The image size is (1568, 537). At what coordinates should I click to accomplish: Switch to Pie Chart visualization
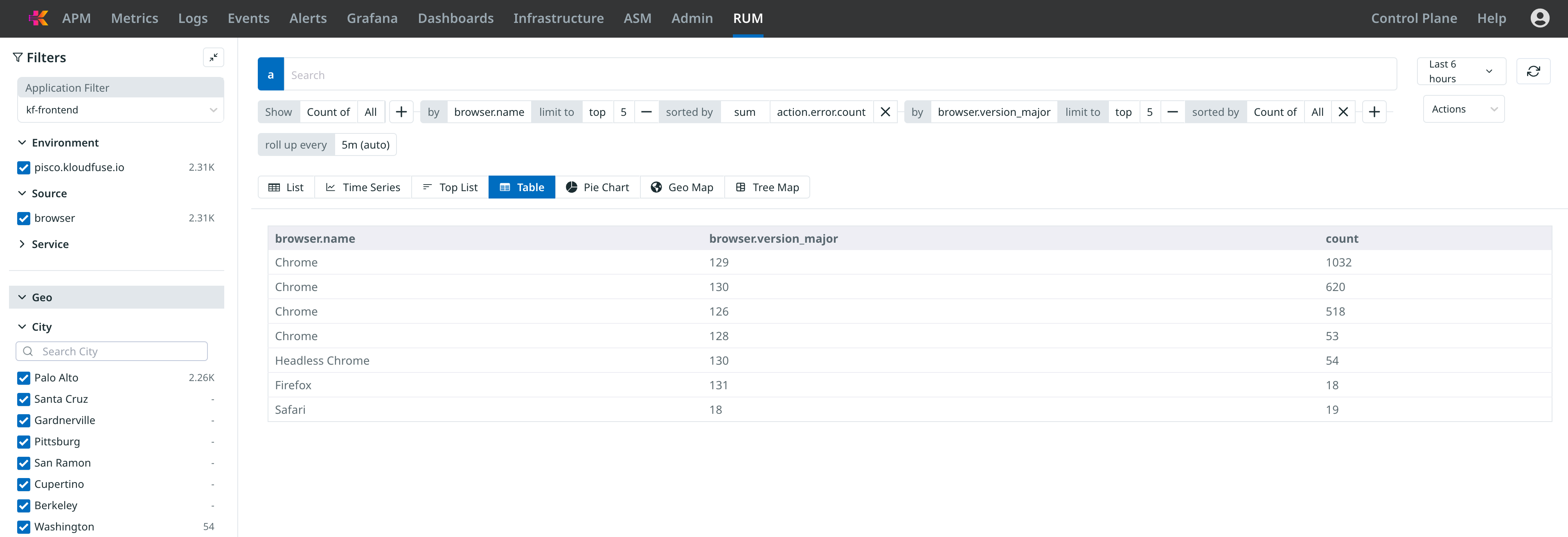pos(597,187)
